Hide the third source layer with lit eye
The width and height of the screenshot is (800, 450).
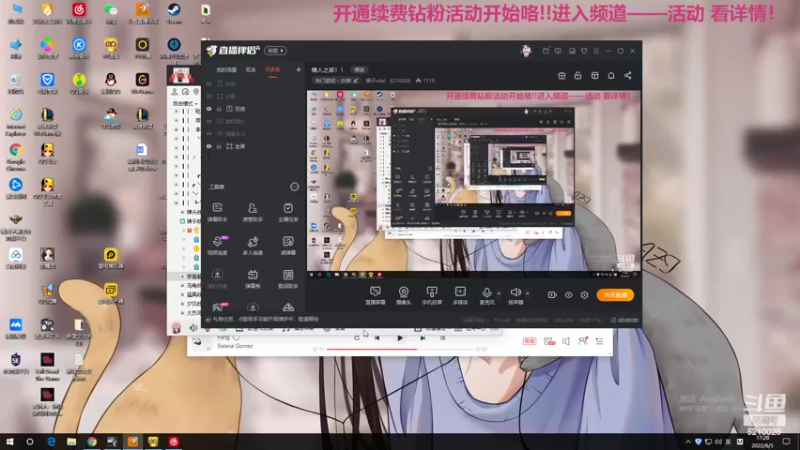click(209, 109)
